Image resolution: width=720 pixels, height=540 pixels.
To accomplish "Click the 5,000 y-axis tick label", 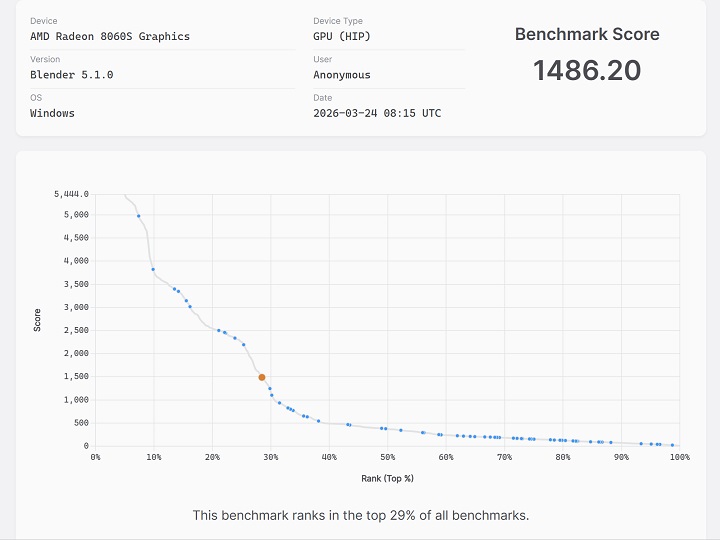I will [74, 215].
